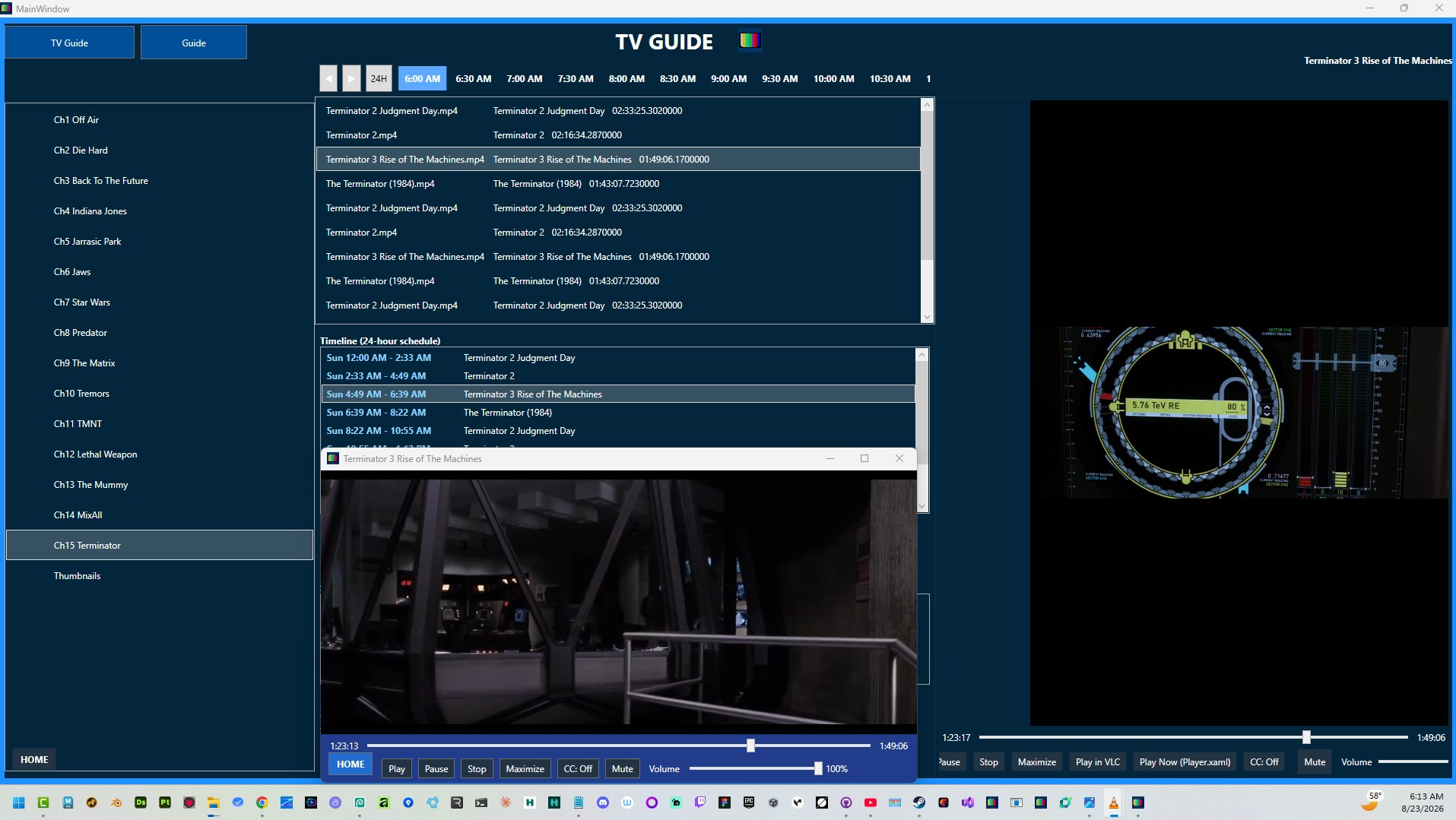Switch to VLC media player in taskbar

click(x=1114, y=803)
